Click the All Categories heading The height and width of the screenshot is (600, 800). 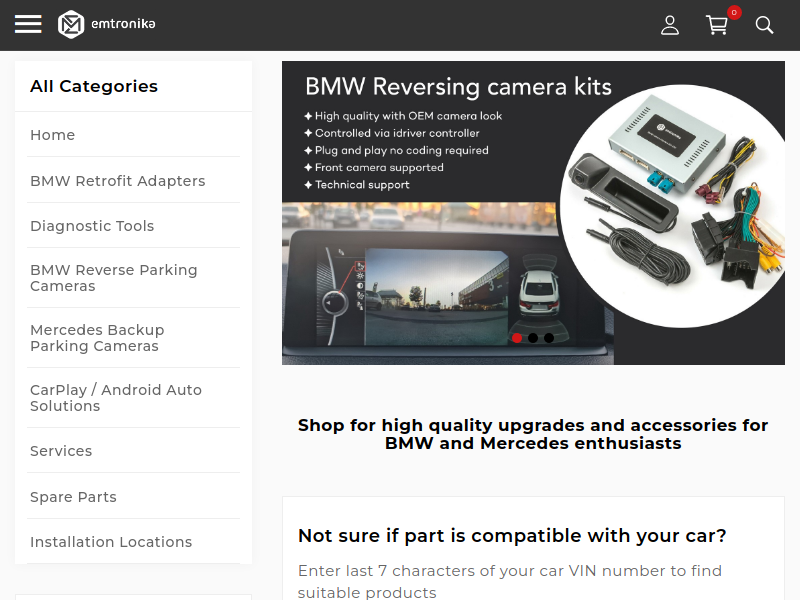pyautogui.click(x=94, y=86)
